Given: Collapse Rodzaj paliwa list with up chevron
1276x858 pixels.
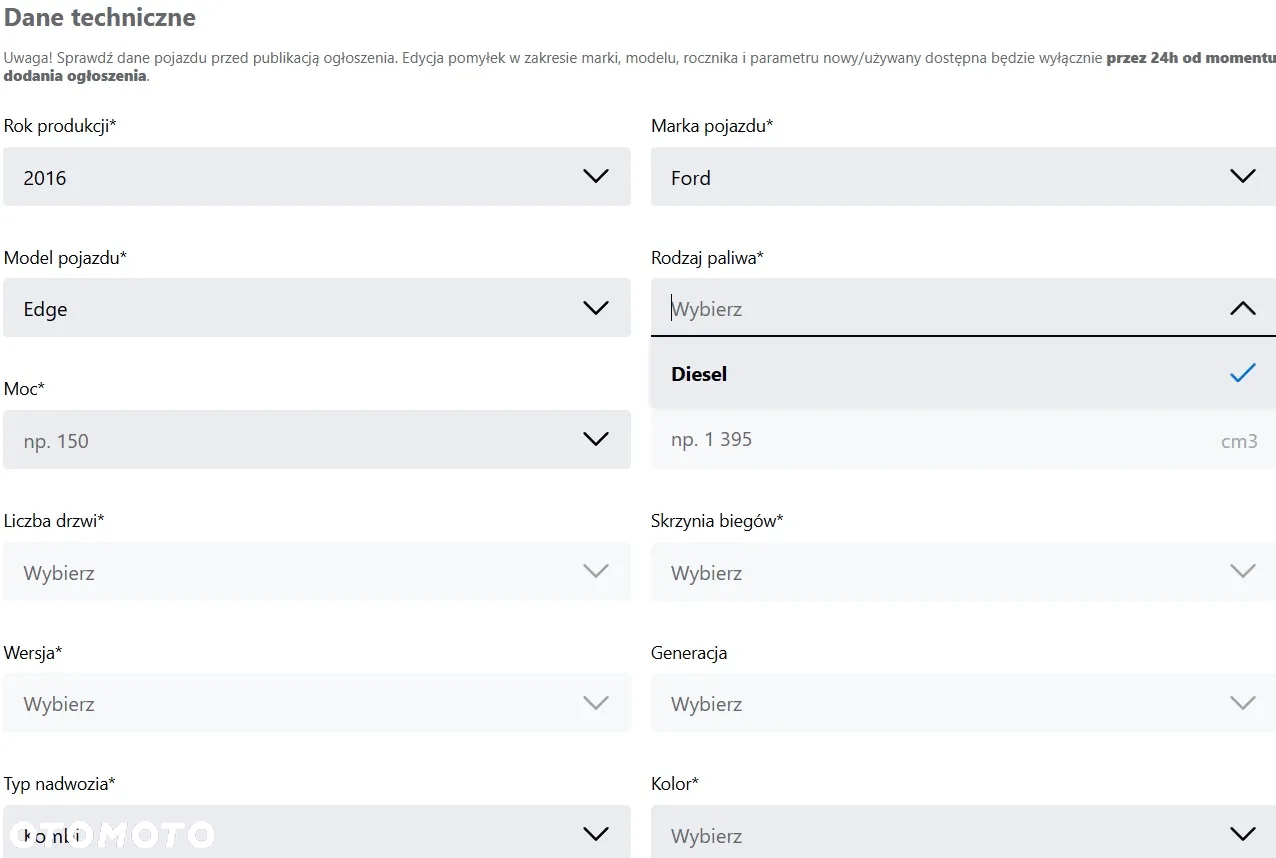Looking at the screenshot, I should (x=1242, y=308).
